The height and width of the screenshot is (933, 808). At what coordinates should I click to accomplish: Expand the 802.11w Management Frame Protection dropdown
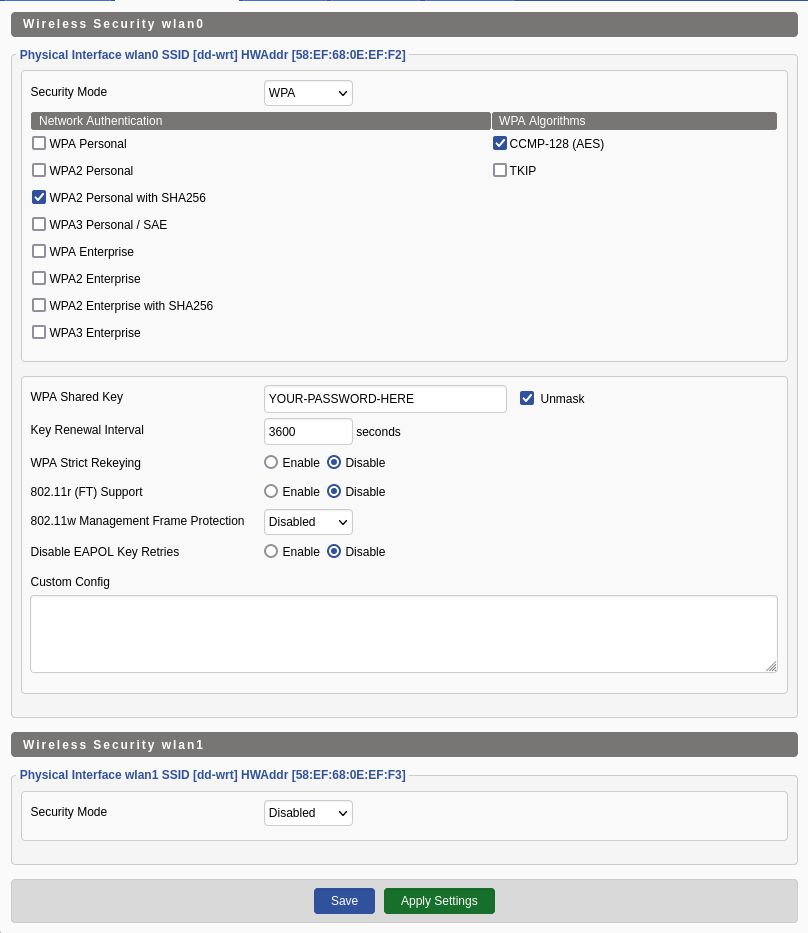tap(308, 522)
